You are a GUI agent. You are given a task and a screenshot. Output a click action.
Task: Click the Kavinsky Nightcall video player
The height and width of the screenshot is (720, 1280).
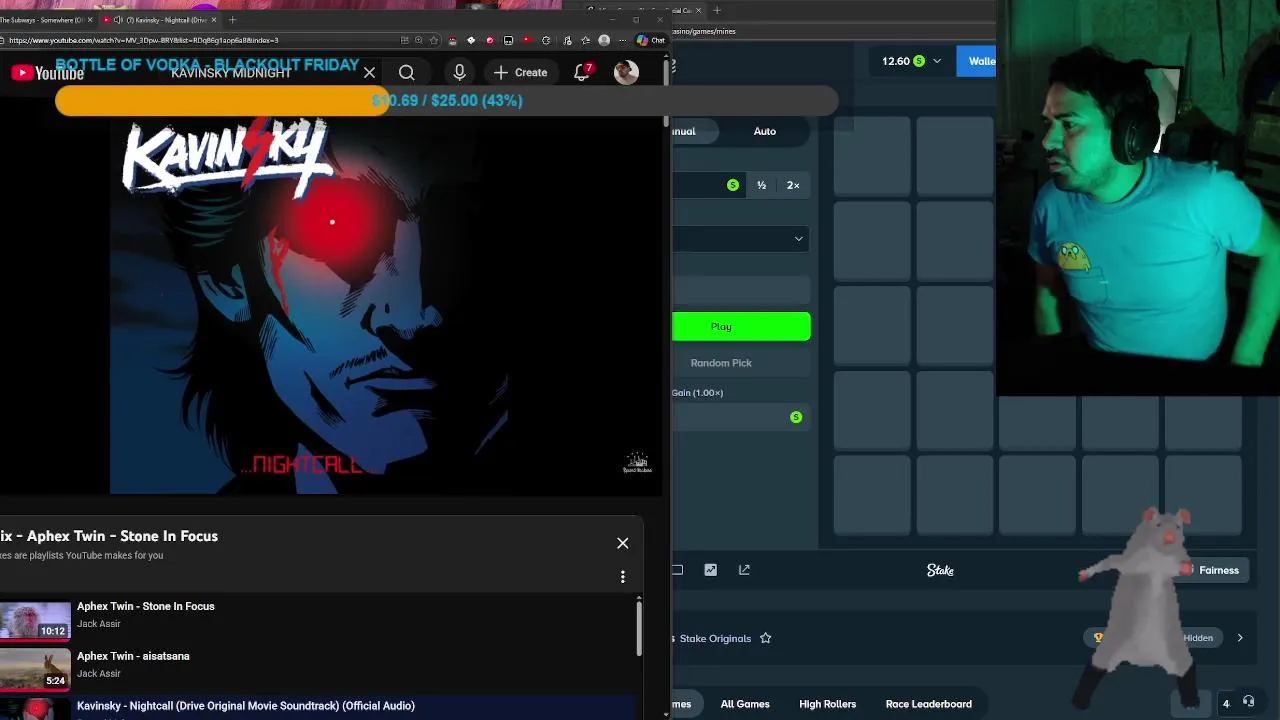[333, 305]
